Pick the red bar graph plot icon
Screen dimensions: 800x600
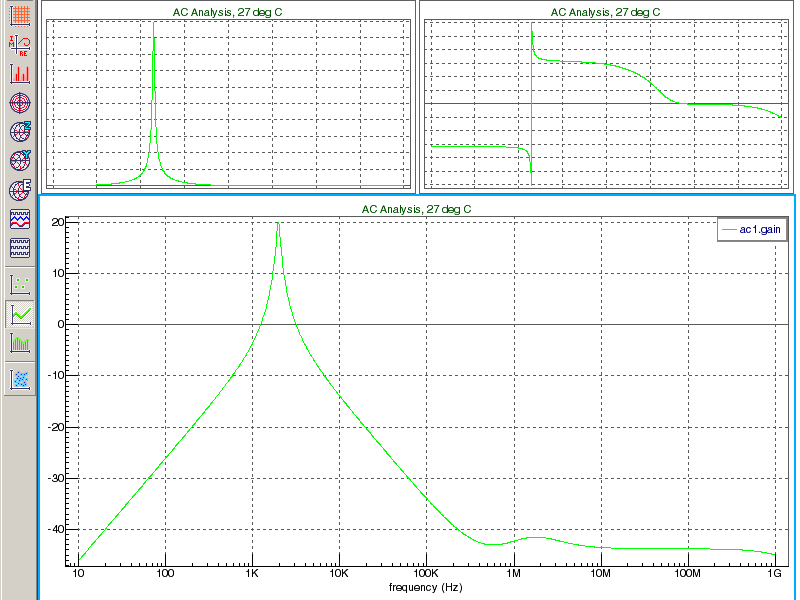click(x=20, y=74)
